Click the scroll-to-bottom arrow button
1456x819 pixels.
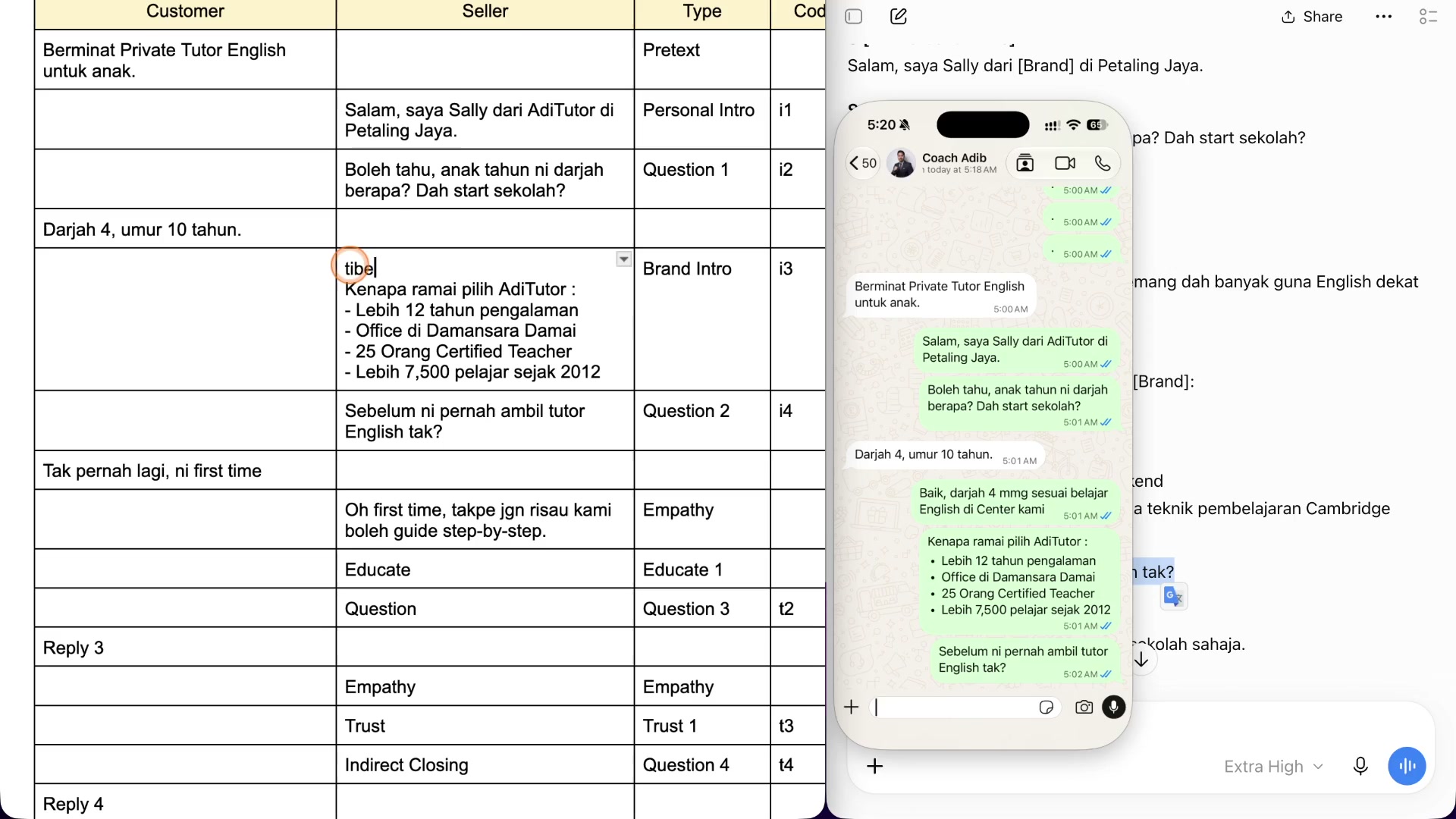pos(1142,661)
